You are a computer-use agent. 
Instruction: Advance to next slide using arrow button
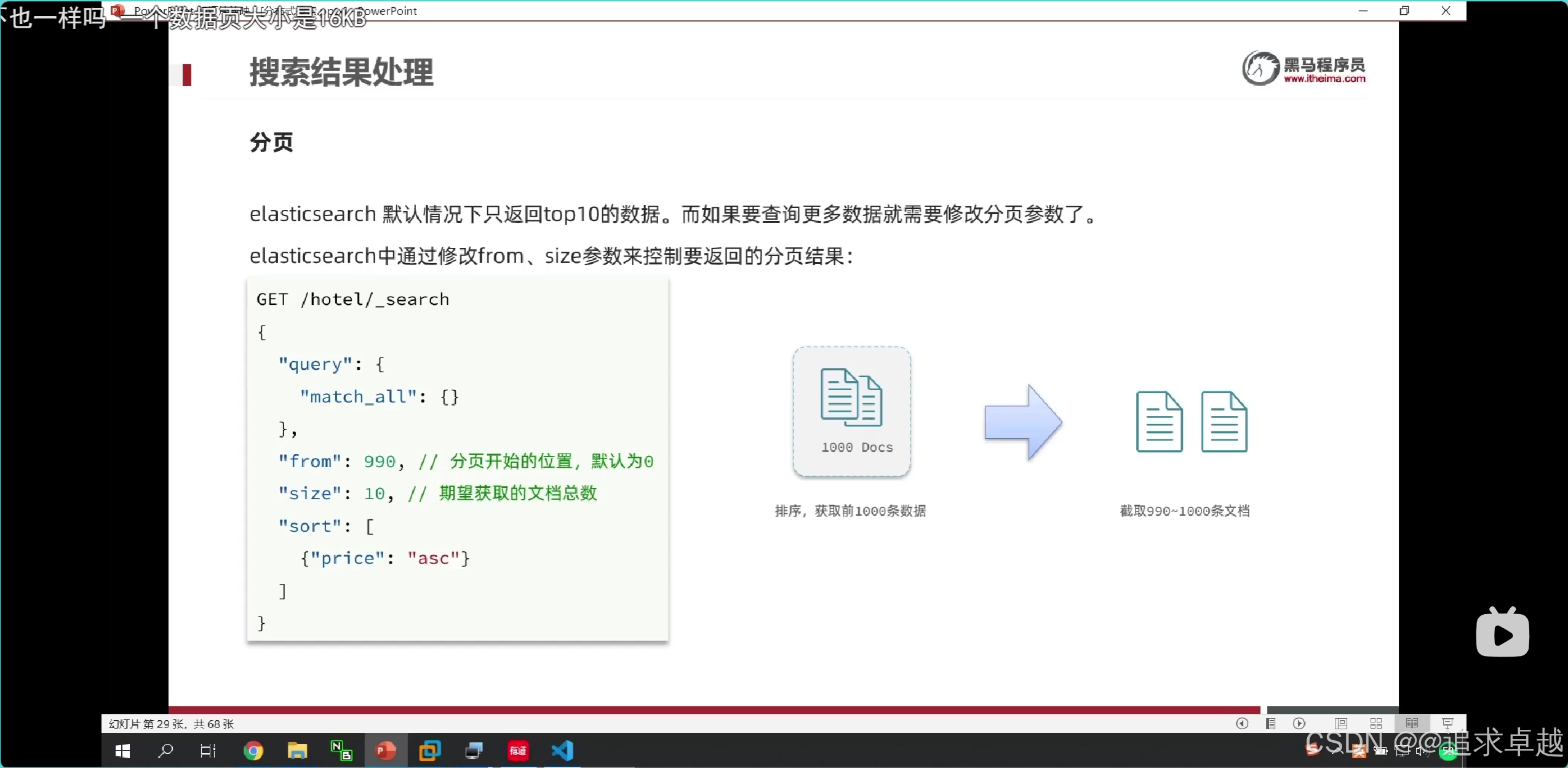[x=1299, y=724]
